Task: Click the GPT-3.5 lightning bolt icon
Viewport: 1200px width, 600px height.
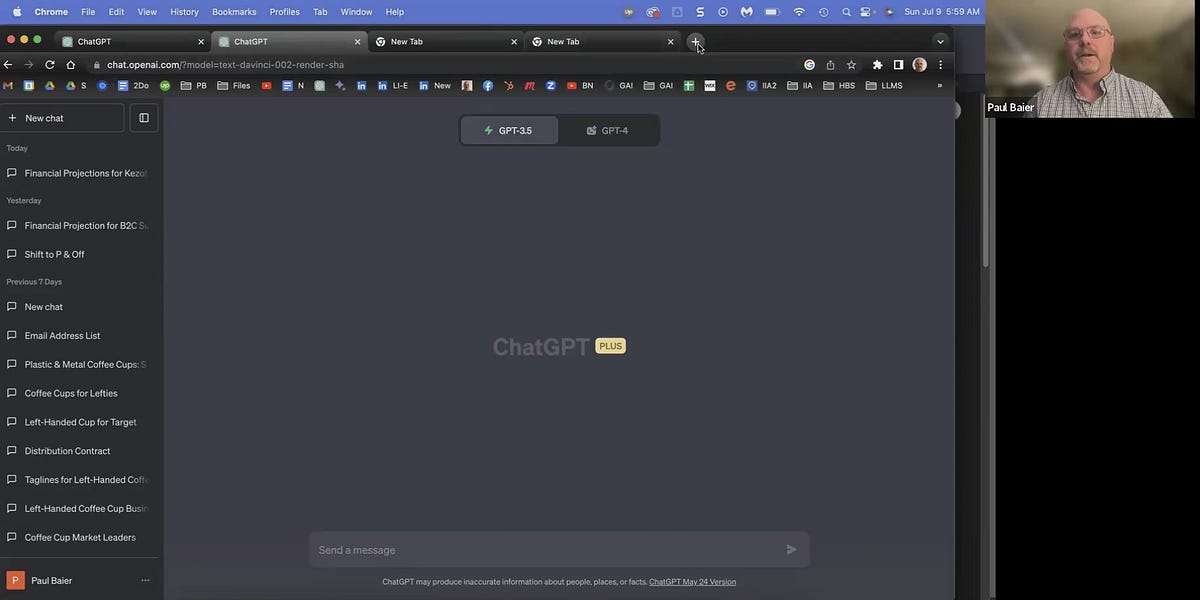Action: (x=487, y=129)
